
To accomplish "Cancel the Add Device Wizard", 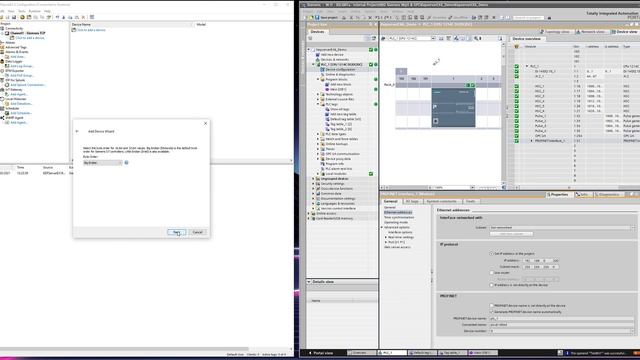I will pyautogui.click(x=198, y=232).
